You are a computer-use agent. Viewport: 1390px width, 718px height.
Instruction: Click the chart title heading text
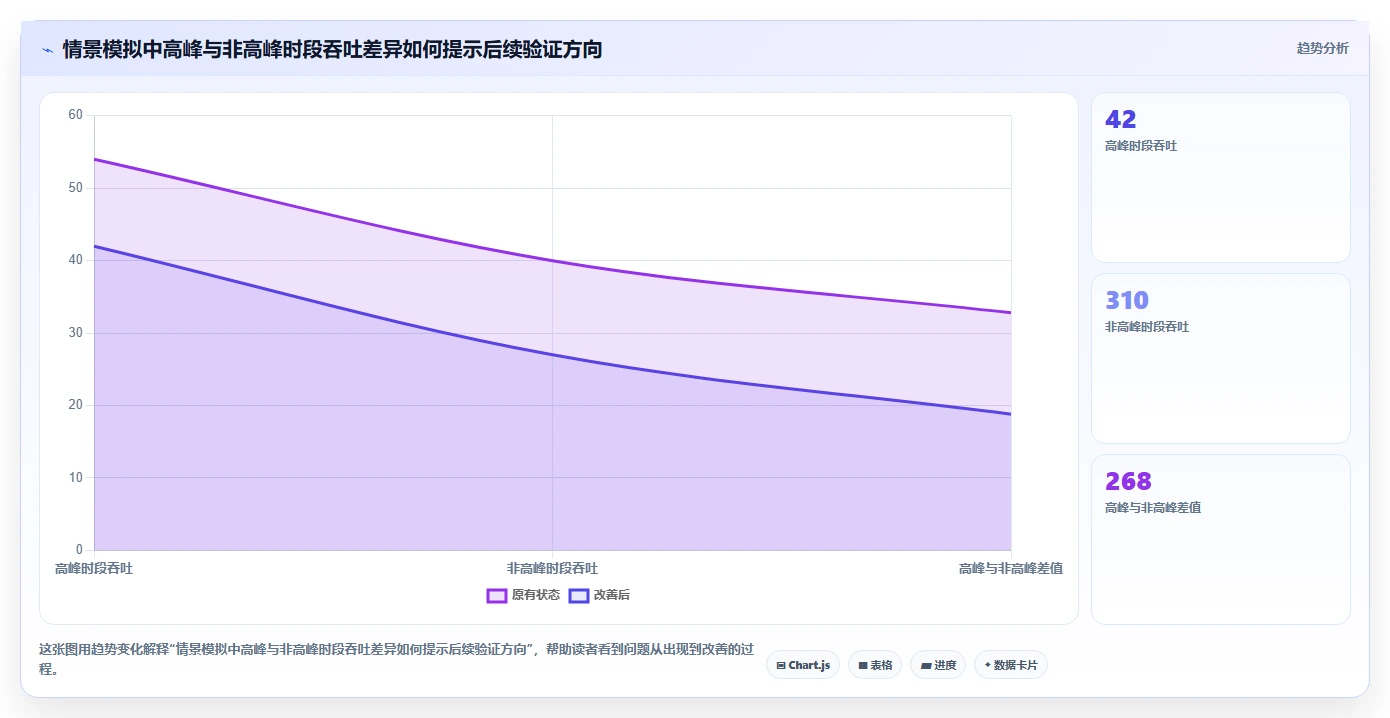tap(332, 49)
